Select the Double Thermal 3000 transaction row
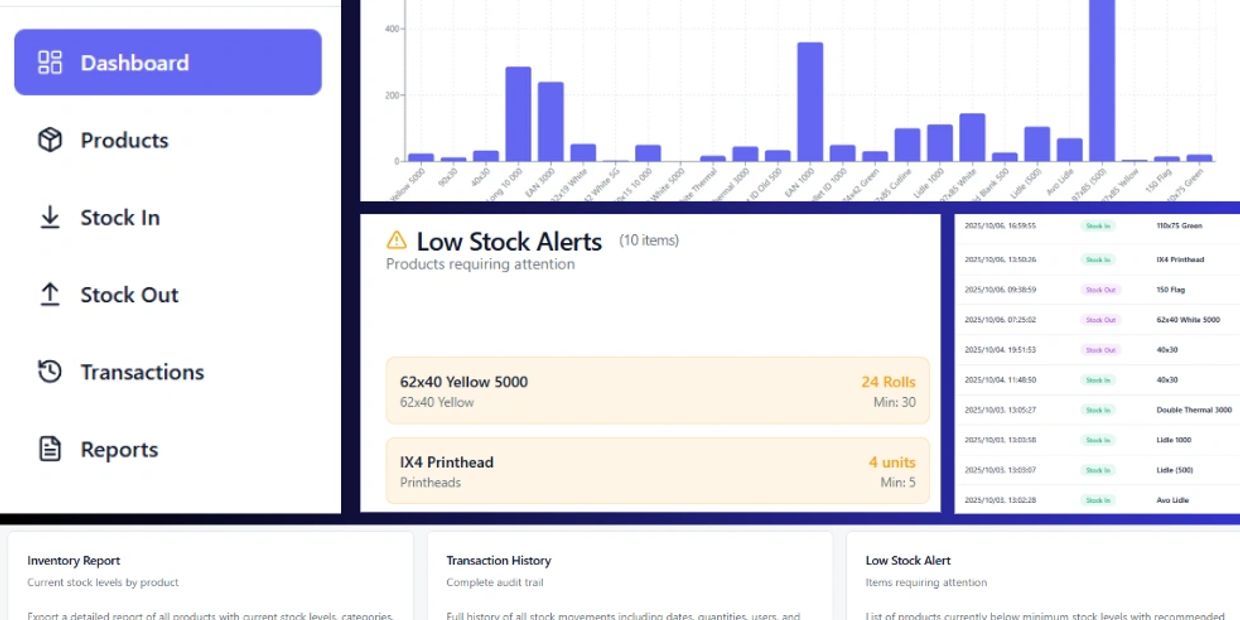This screenshot has height=620, width=1240. click(1096, 410)
